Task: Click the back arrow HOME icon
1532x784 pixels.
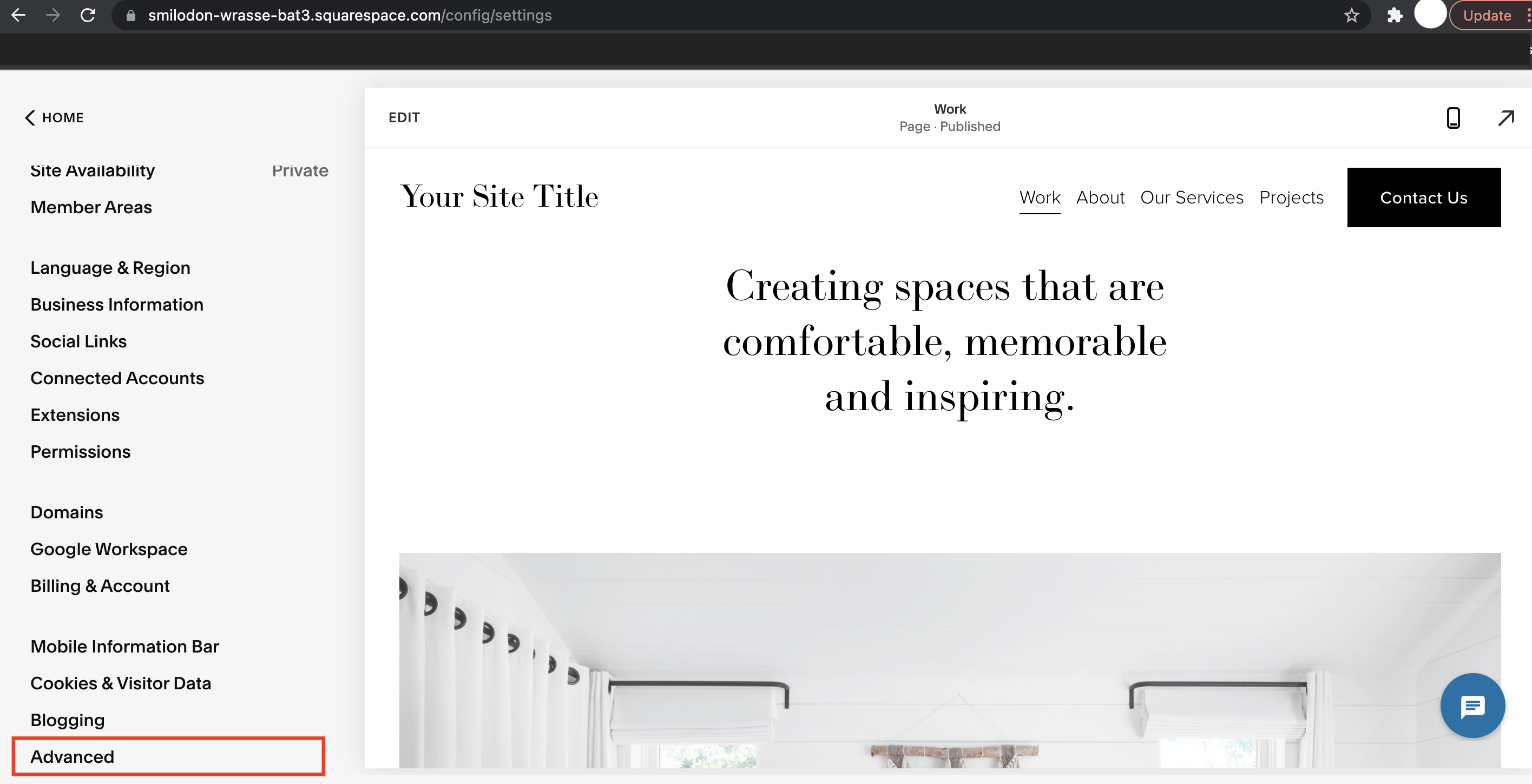Action: (x=30, y=118)
